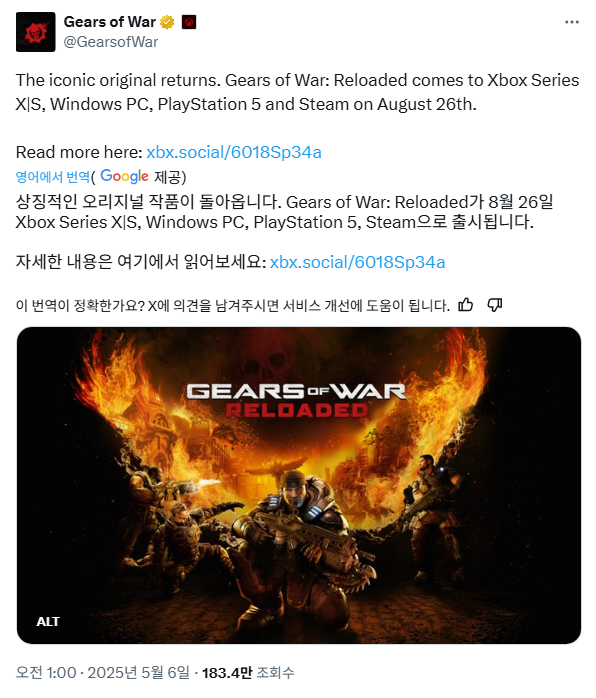
Task: Click the '영어에서 번역' translation link
Action: coord(53,177)
